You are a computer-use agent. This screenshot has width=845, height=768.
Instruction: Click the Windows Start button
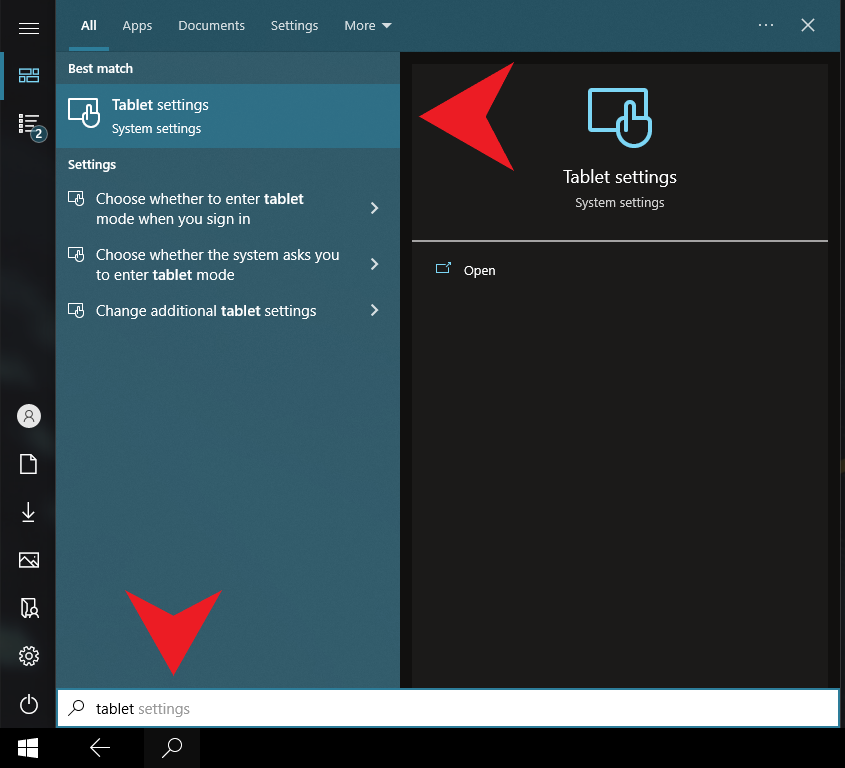point(28,748)
